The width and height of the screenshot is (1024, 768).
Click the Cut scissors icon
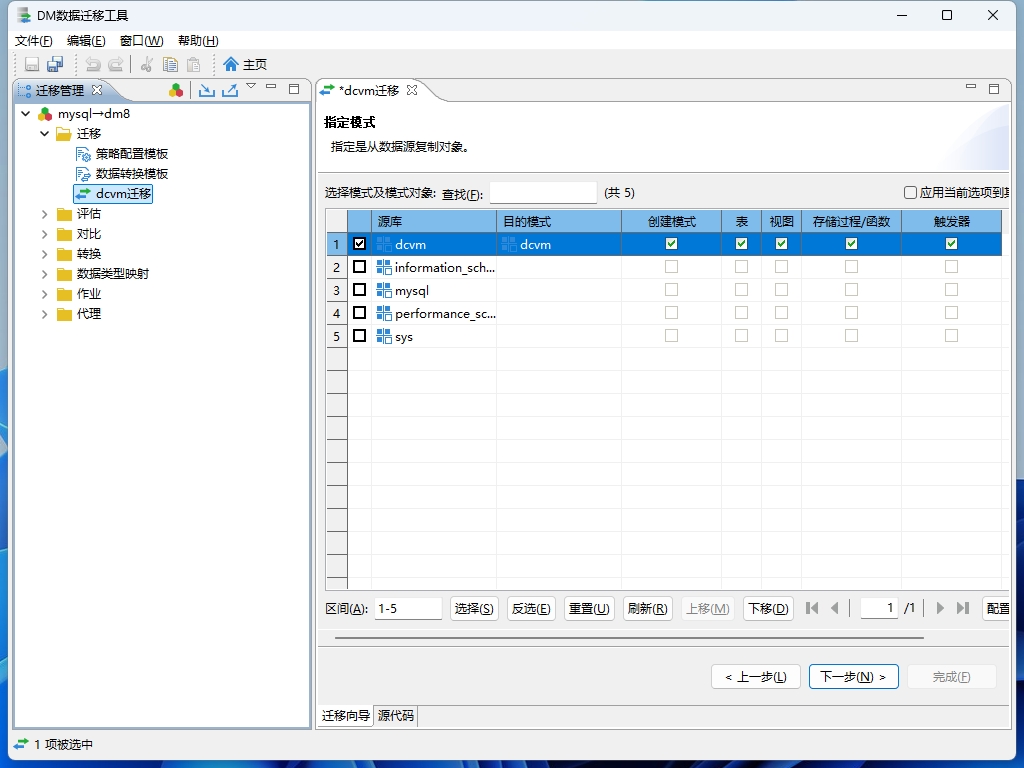pos(147,64)
